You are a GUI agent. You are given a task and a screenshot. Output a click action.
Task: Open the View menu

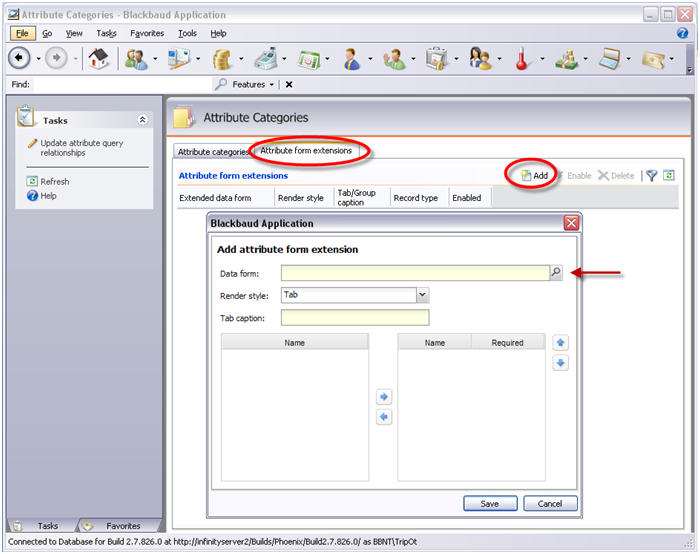pos(74,33)
